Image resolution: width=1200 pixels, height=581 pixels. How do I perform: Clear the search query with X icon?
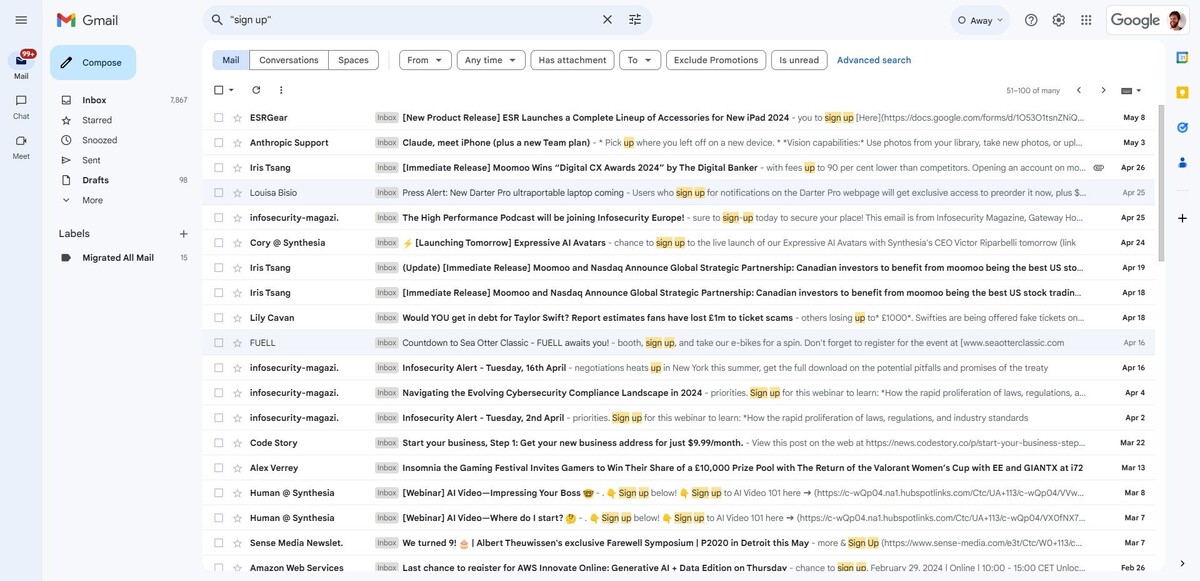pyautogui.click(x=607, y=20)
